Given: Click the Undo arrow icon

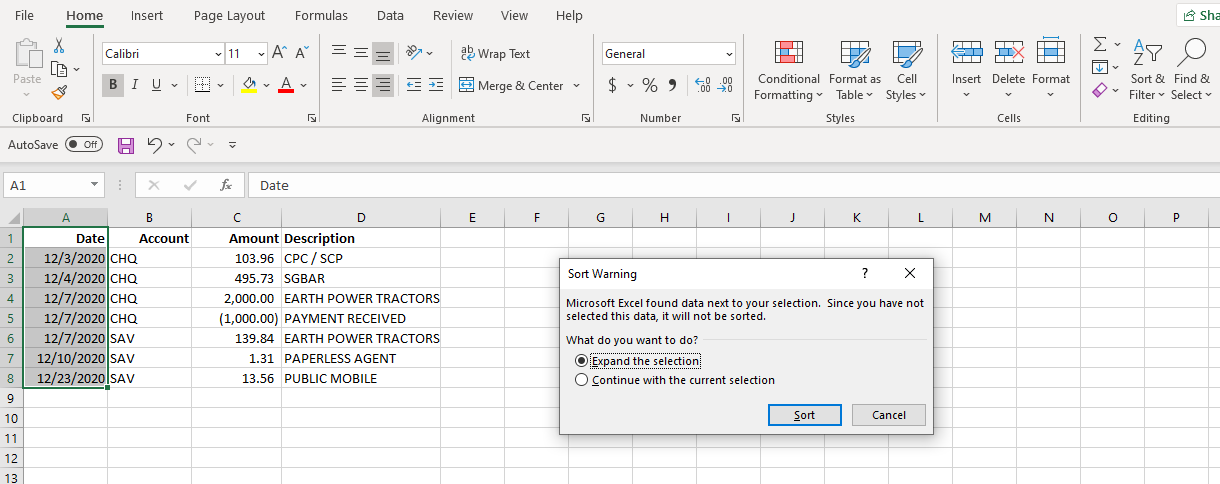Looking at the screenshot, I should pos(155,145).
